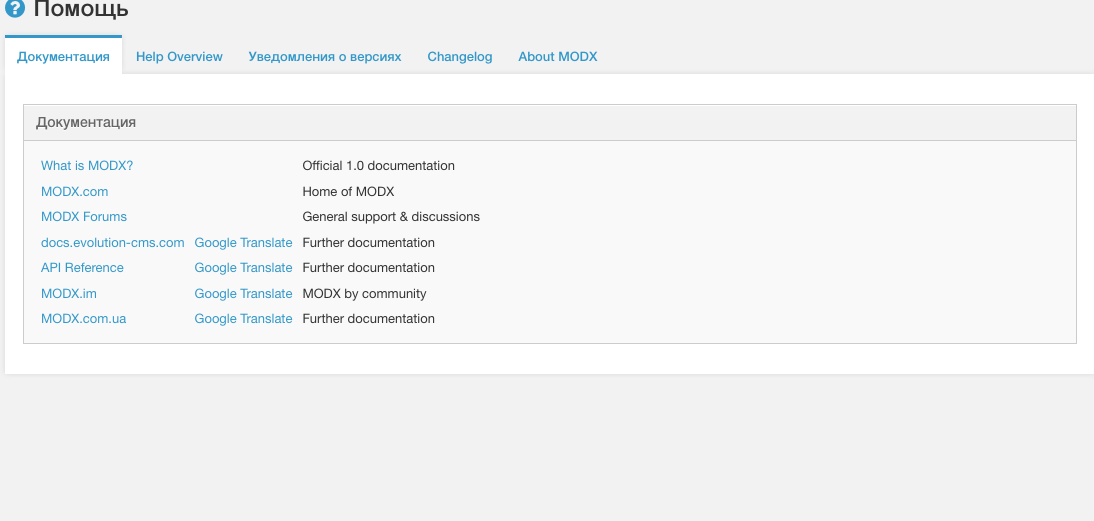This screenshot has height=521, width=1094.
Task: Switch to the Документация tab
Action: pyautogui.click(x=63, y=56)
